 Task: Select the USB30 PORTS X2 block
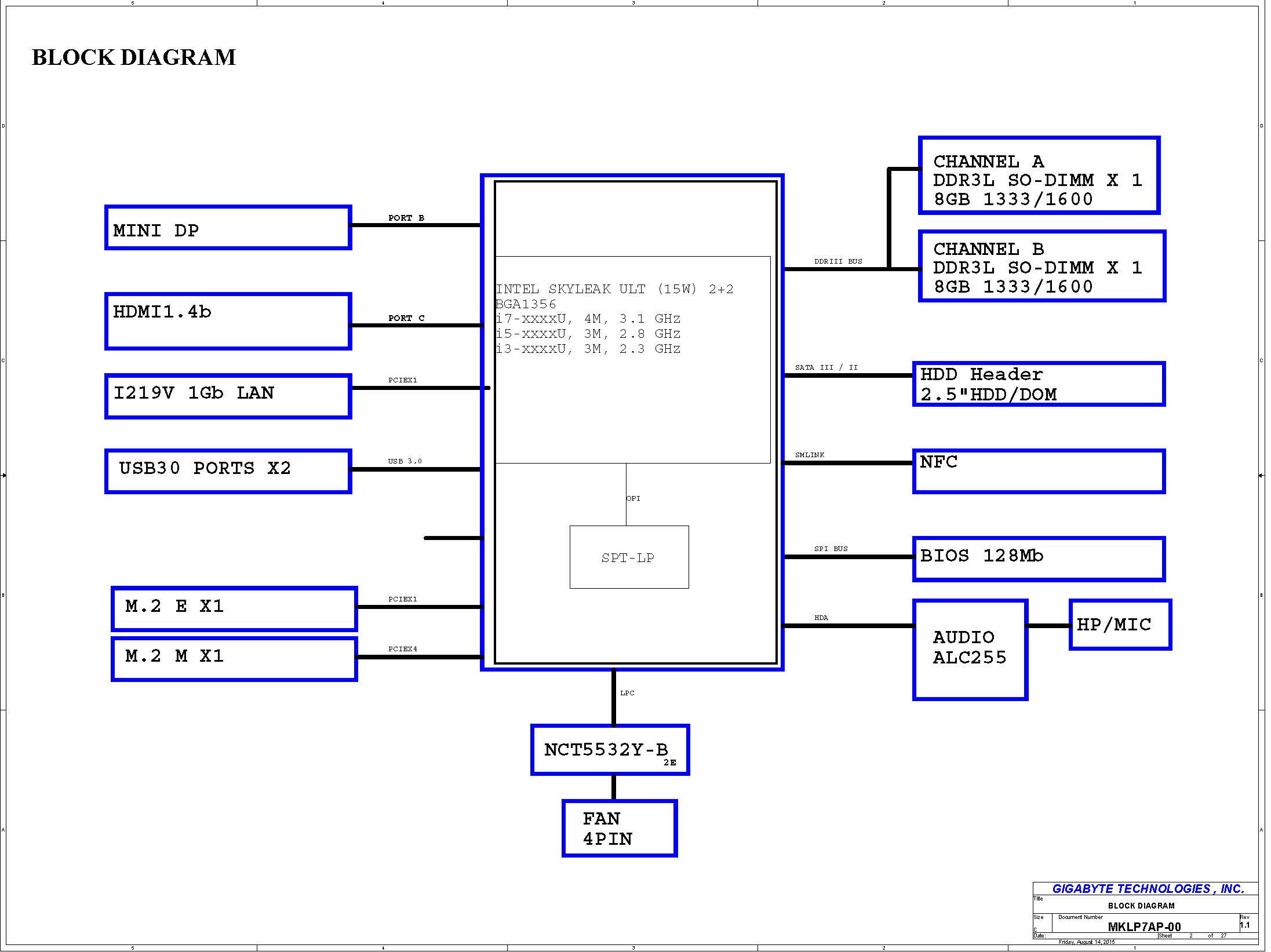click(228, 470)
